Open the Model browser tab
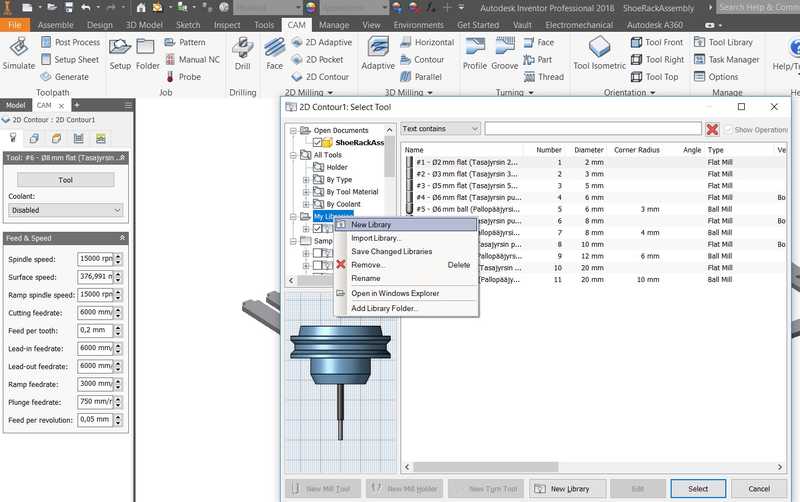 pos(16,105)
